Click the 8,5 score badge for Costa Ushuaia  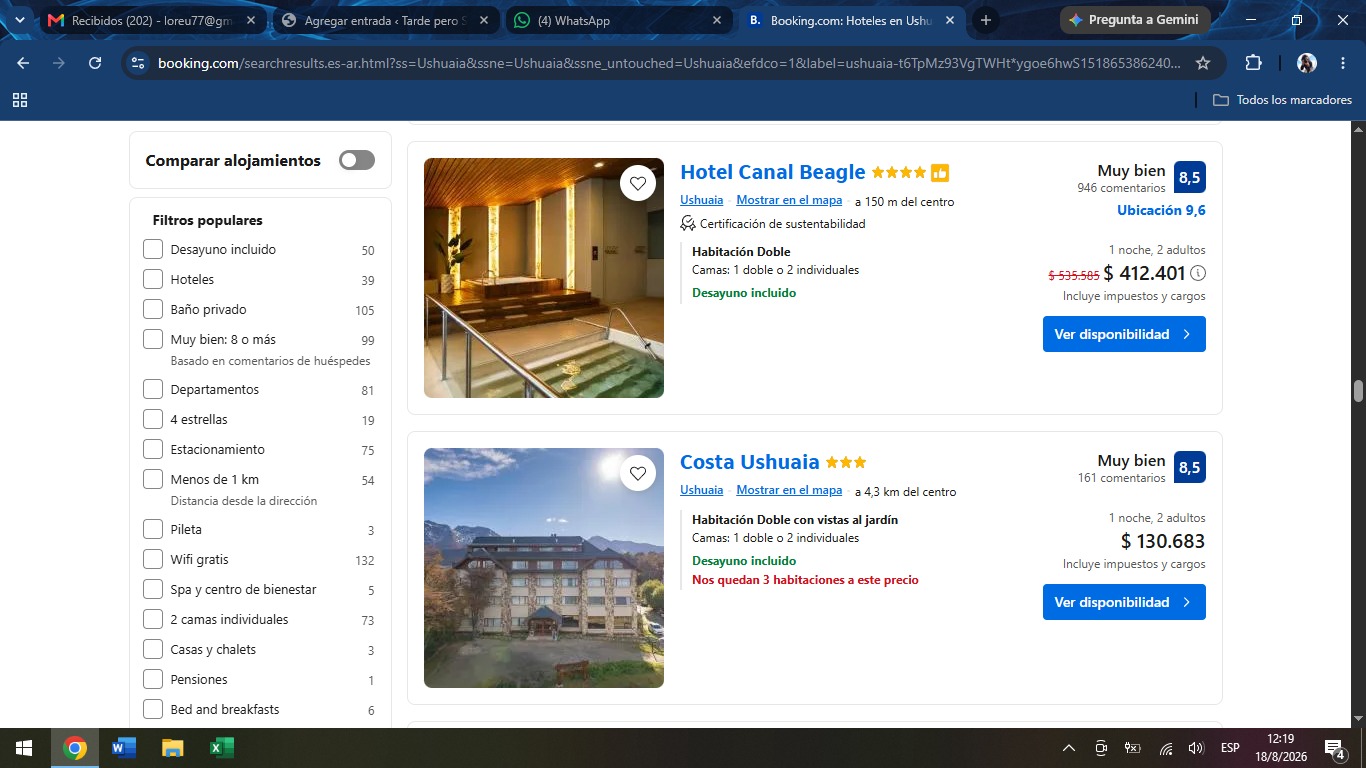click(1190, 467)
